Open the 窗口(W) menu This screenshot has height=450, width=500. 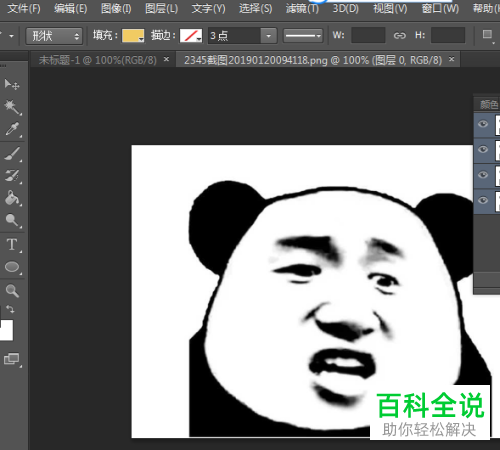[x=440, y=8]
